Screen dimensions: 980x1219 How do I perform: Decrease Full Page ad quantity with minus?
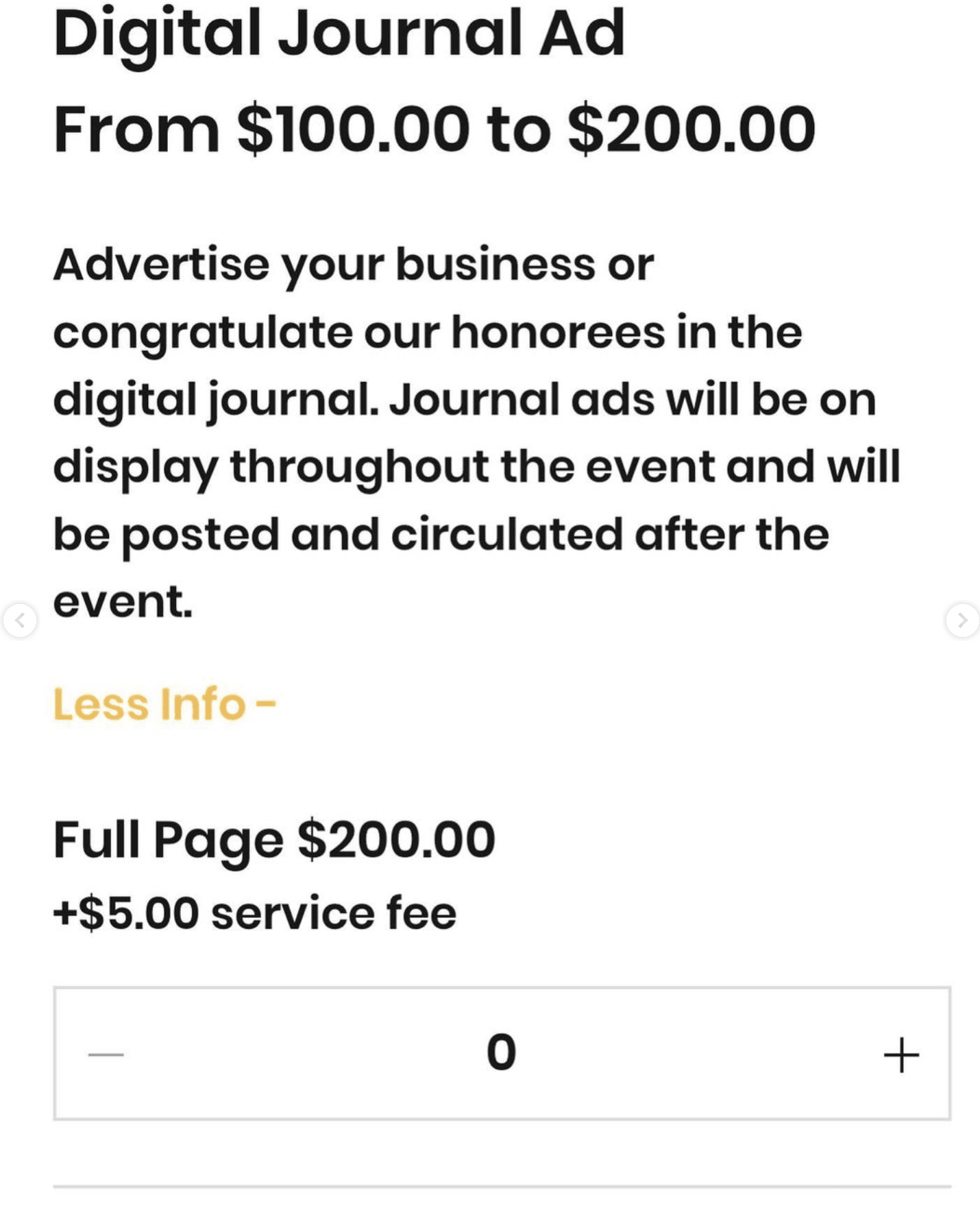point(106,1054)
